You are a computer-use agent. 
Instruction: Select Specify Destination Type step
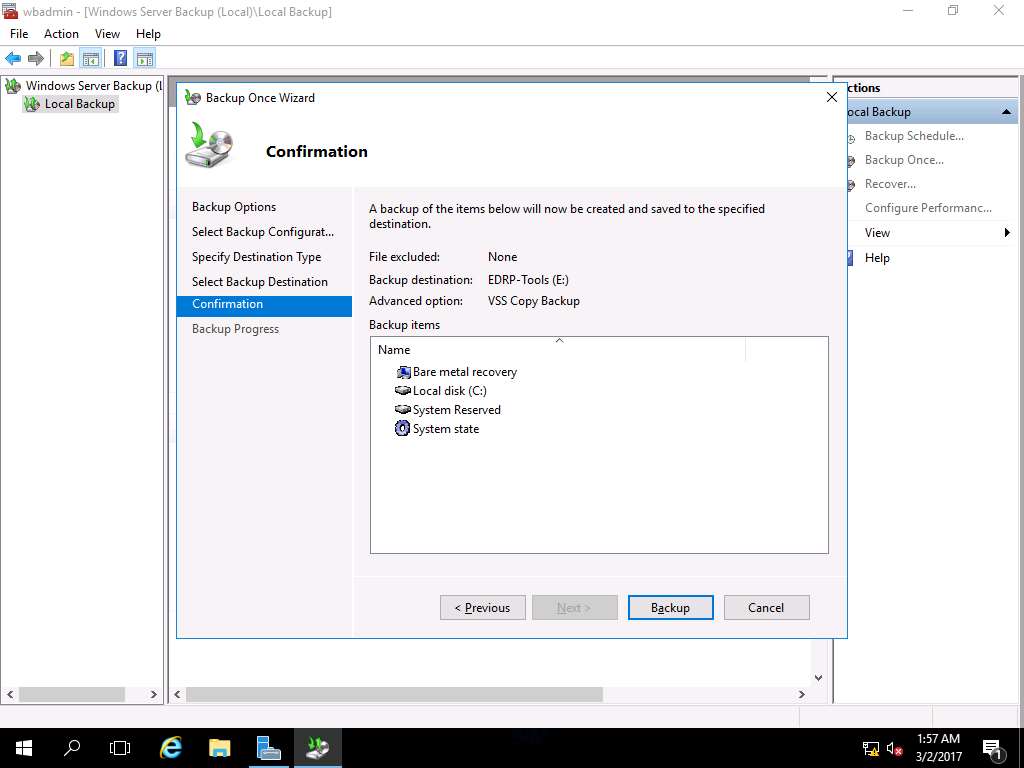257,257
